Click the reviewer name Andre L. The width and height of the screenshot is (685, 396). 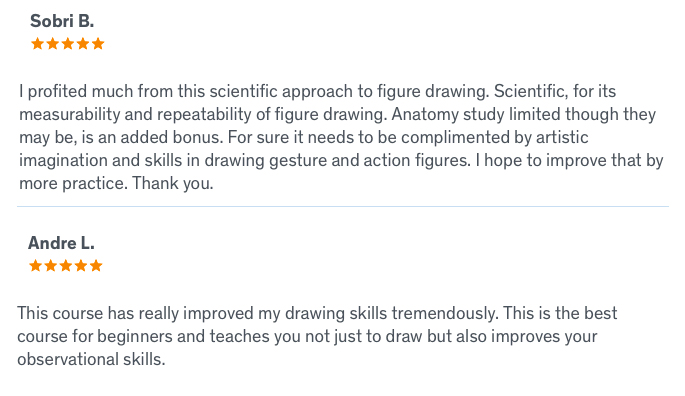61,243
